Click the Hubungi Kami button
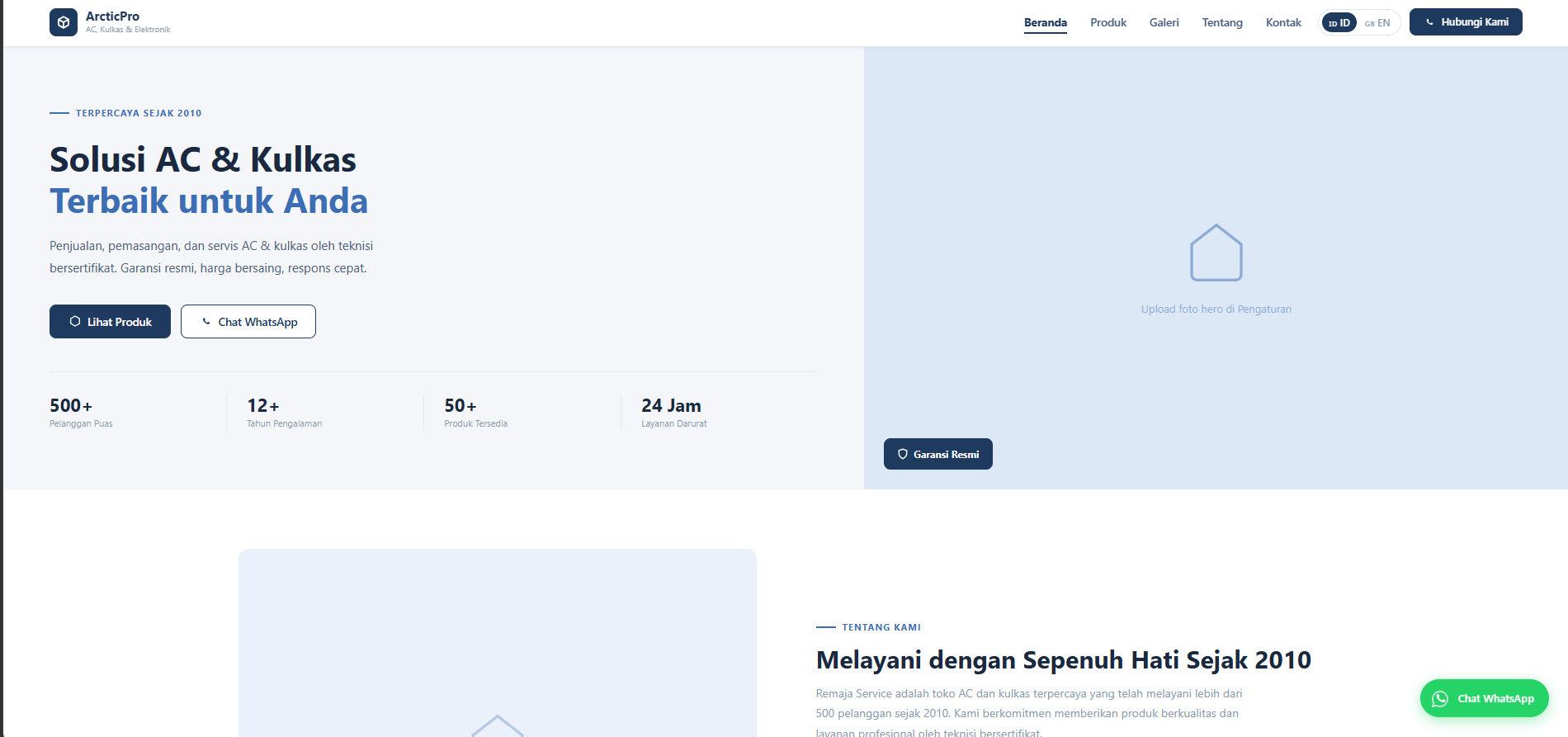Viewport: 1568px width, 737px height. [x=1466, y=22]
